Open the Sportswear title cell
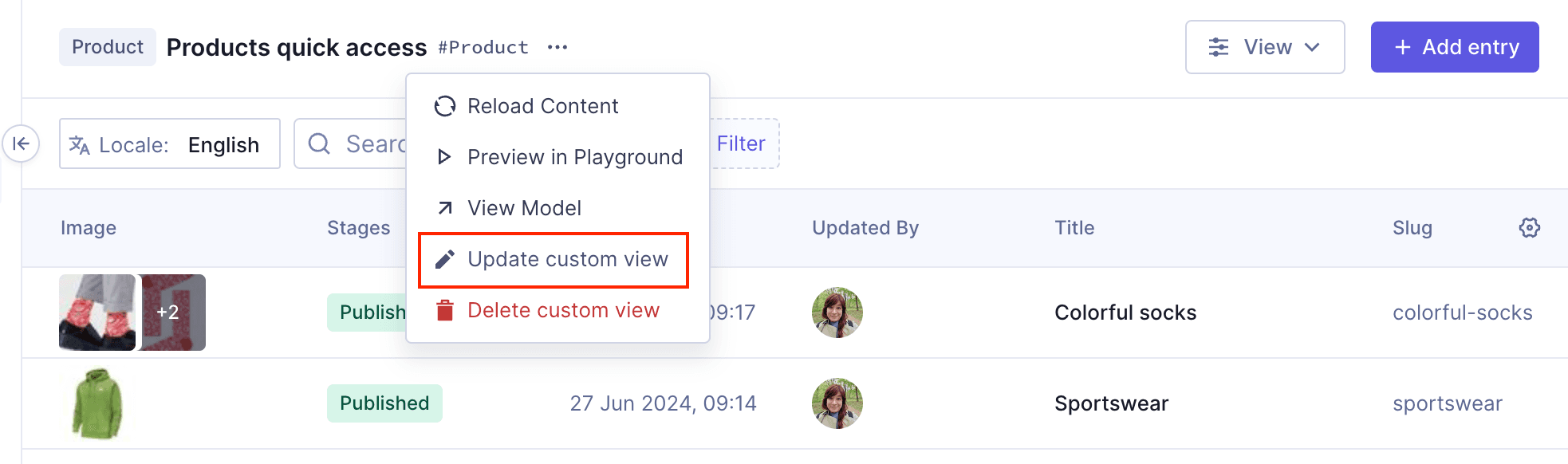This screenshot has height=464, width=1568. click(x=1111, y=403)
